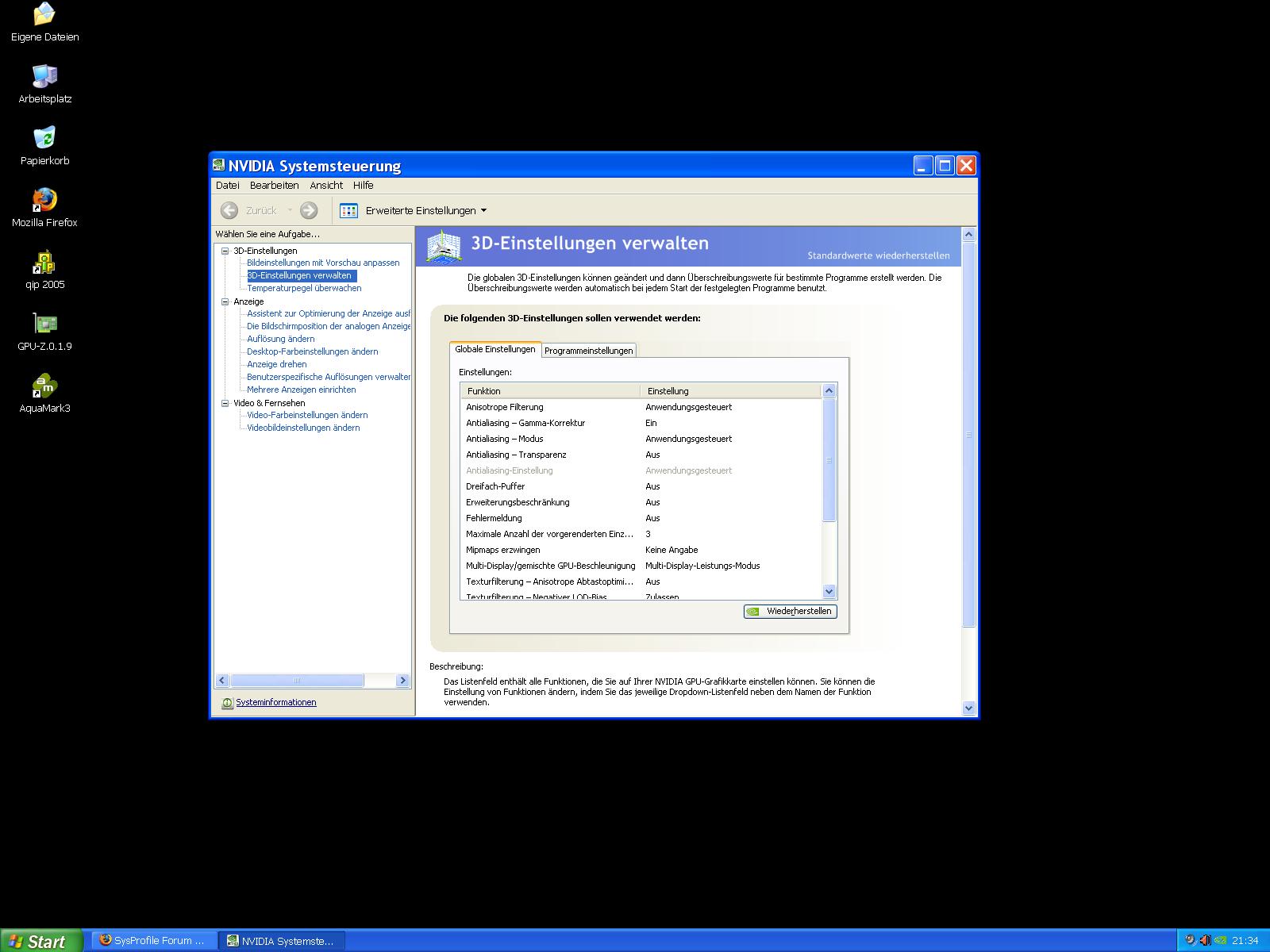Viewport: 1270px width, 952px height.
Task: Click the 3D-Einstellungen verwalten header image
Action: 444,246
